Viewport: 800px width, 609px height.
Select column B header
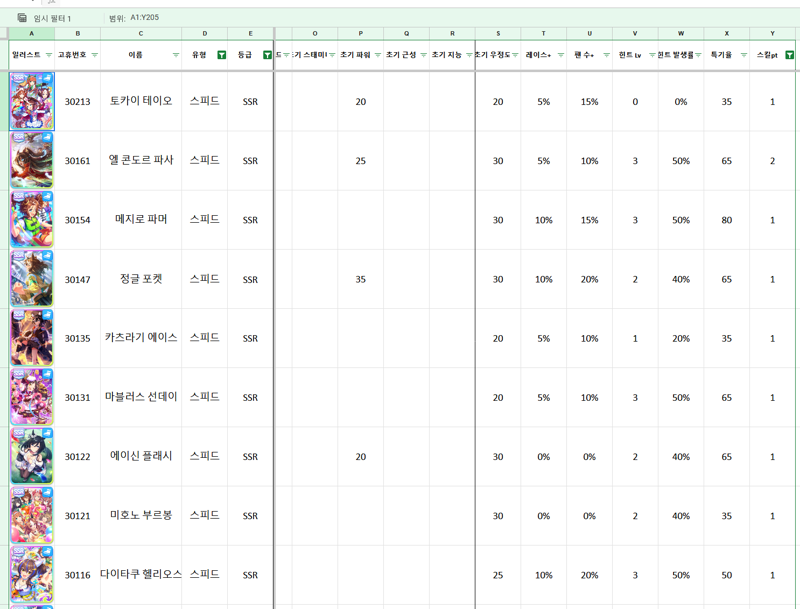(78, 33)
